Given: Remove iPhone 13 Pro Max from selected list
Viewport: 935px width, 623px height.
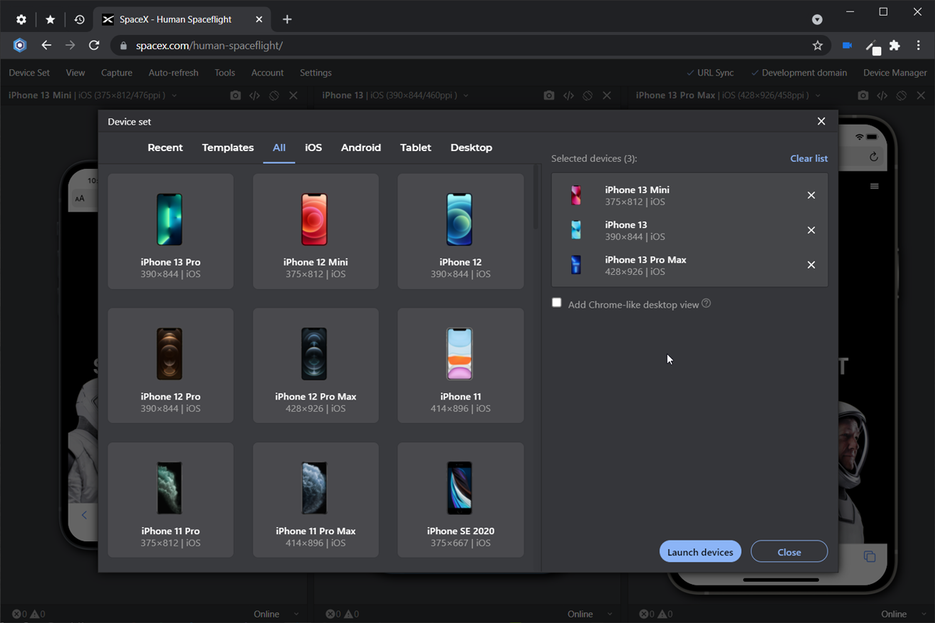Looking at the screenshot, I should pos(811,265).
